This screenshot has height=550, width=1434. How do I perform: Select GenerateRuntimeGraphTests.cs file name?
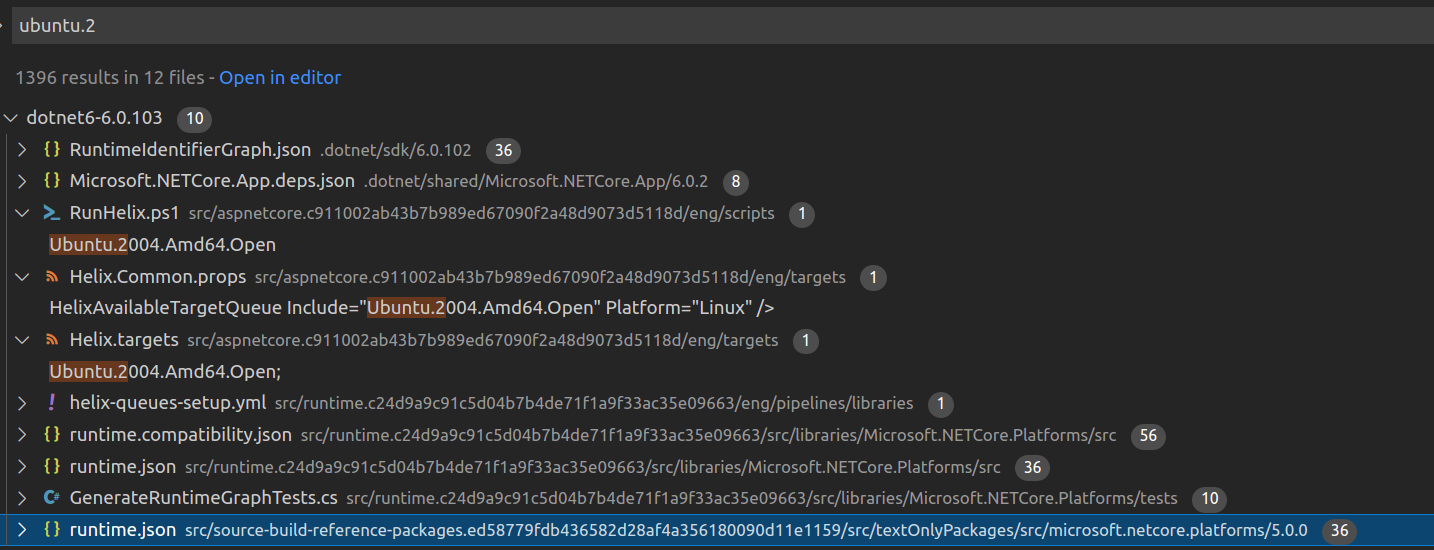203,498
